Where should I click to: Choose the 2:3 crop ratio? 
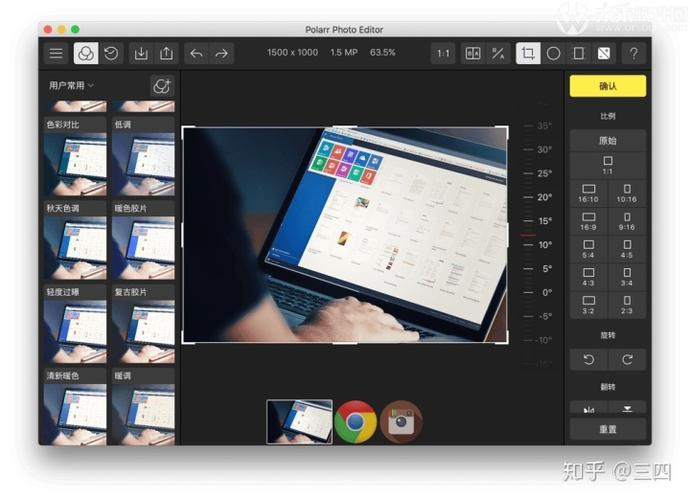point(627,305)
